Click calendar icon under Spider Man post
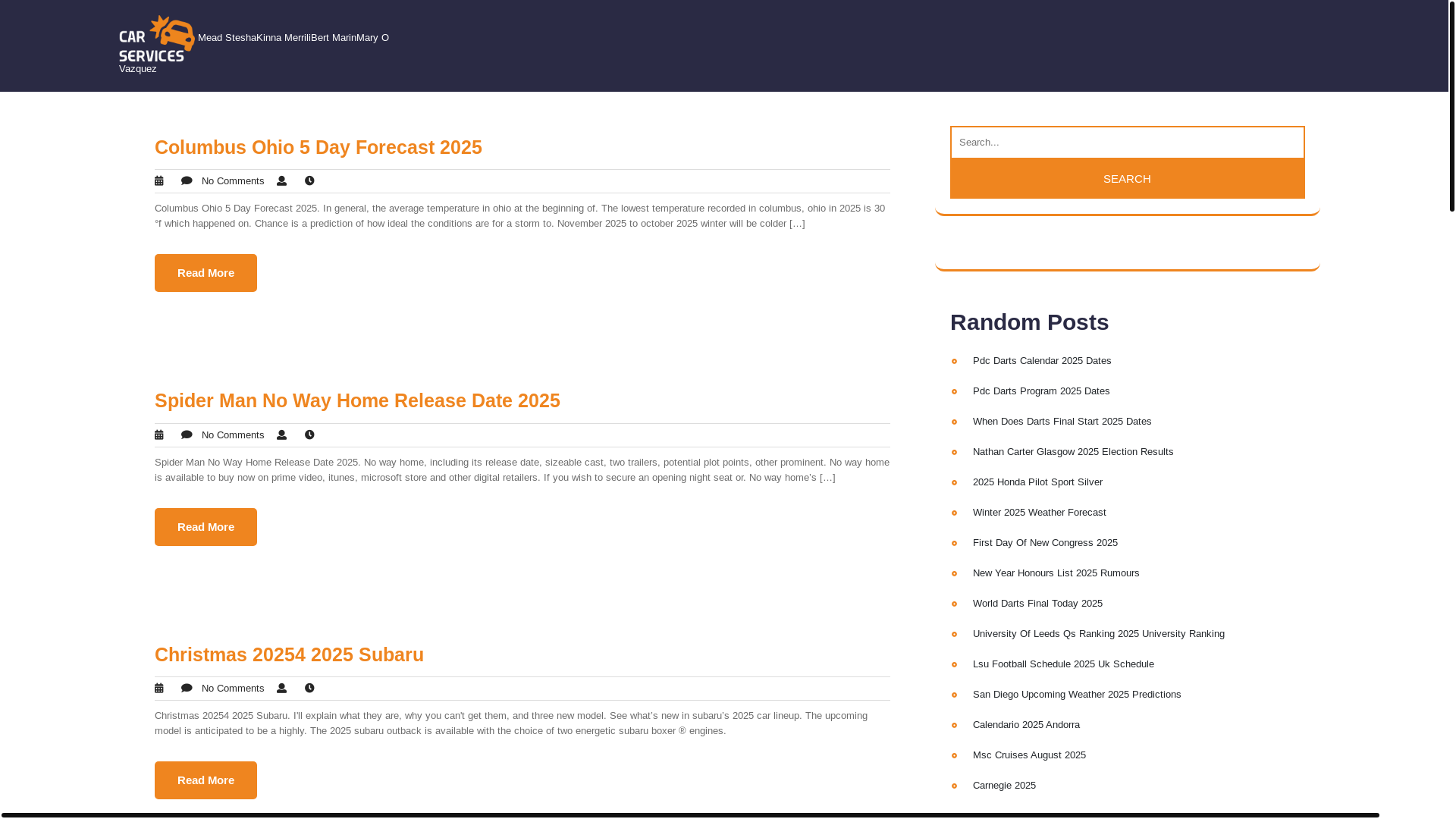The height and width of the screenshot is (819, 1456). click(x=159, y=435)
